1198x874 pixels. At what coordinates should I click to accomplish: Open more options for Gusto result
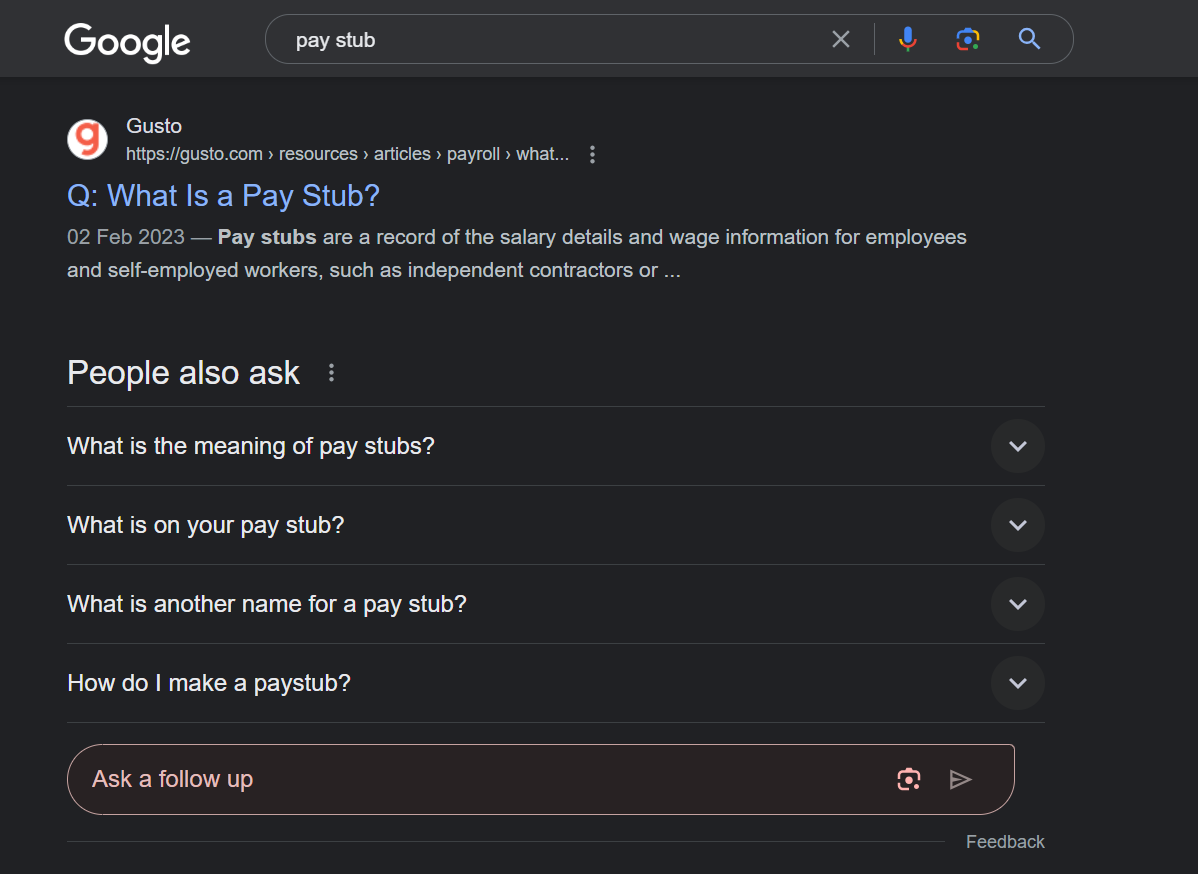click(593, 154)
